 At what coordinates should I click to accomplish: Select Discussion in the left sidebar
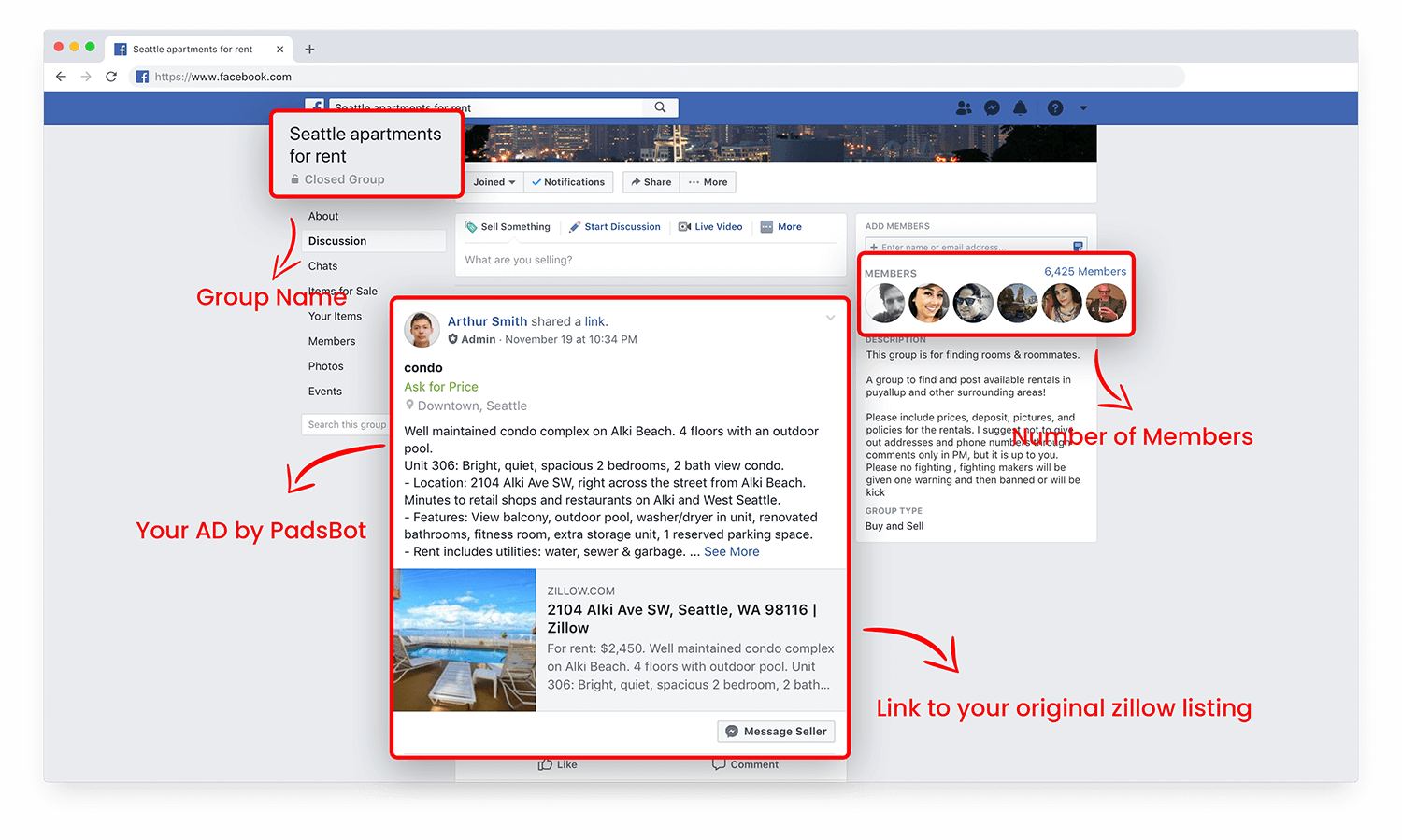337,241
